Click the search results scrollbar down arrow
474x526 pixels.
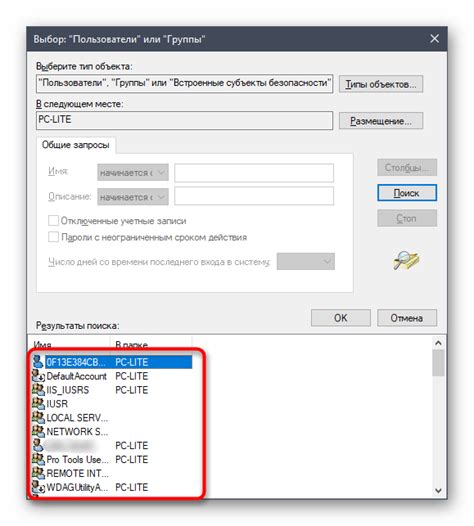click(438, 490)
